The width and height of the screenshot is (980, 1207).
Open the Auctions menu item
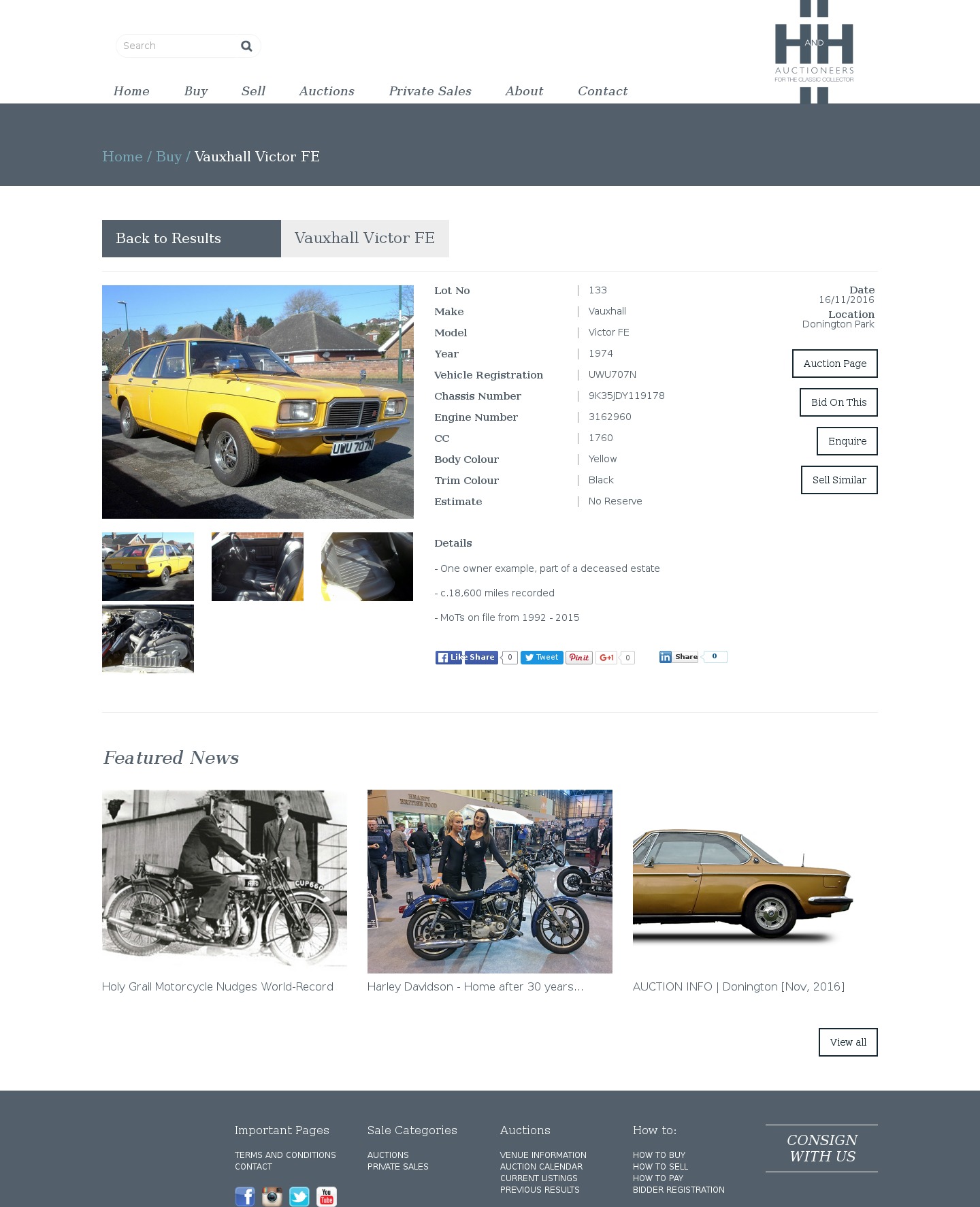[x=327, y=91]
